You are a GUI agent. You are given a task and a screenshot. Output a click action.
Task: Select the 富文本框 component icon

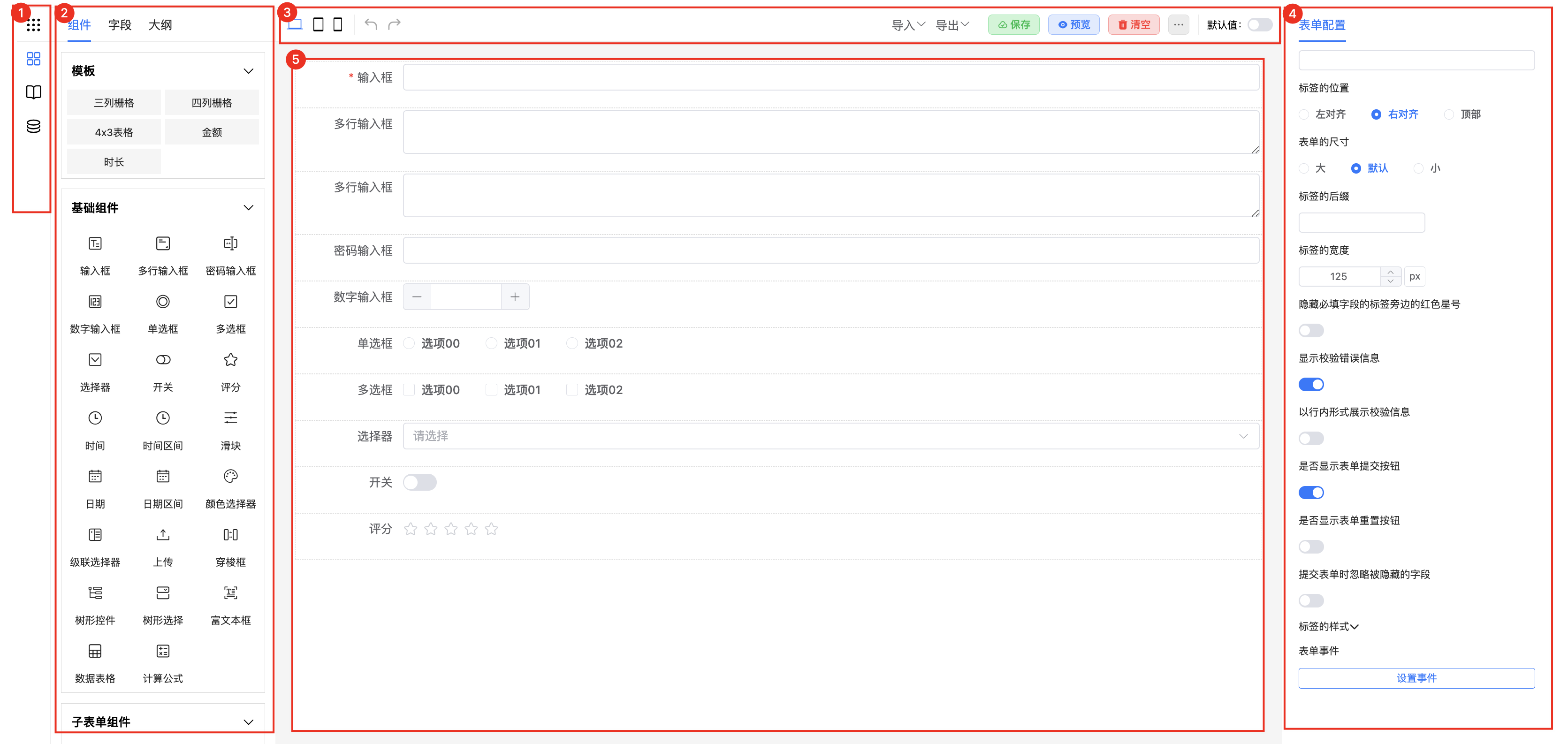pos(230,593)
